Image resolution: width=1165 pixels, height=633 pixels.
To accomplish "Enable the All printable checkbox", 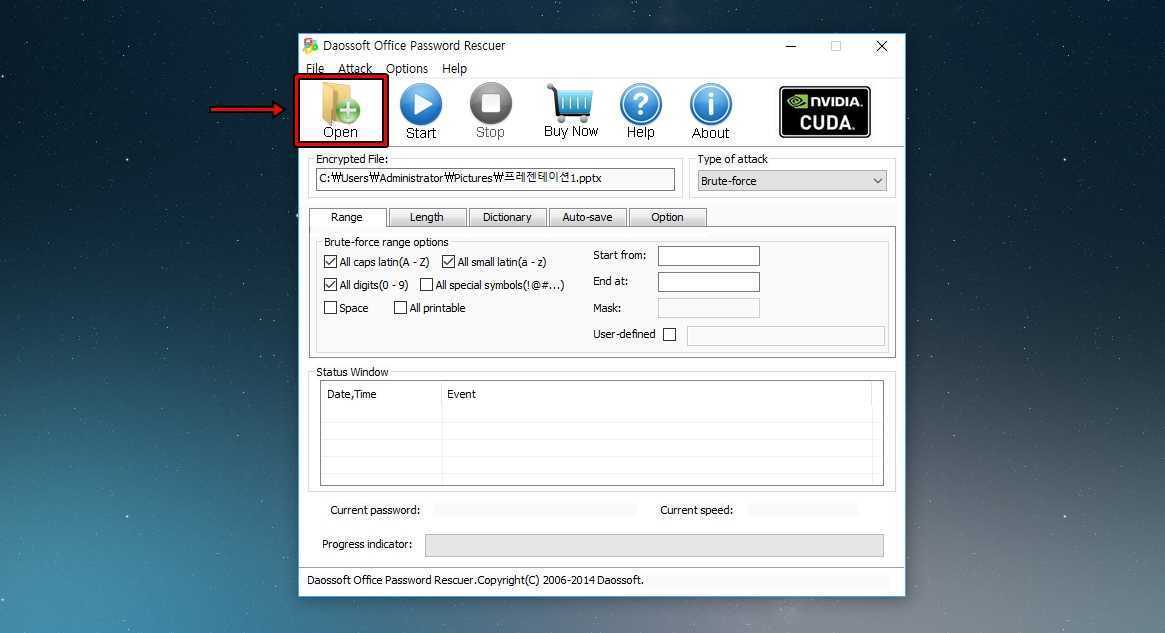I will (x=400, y=308).
